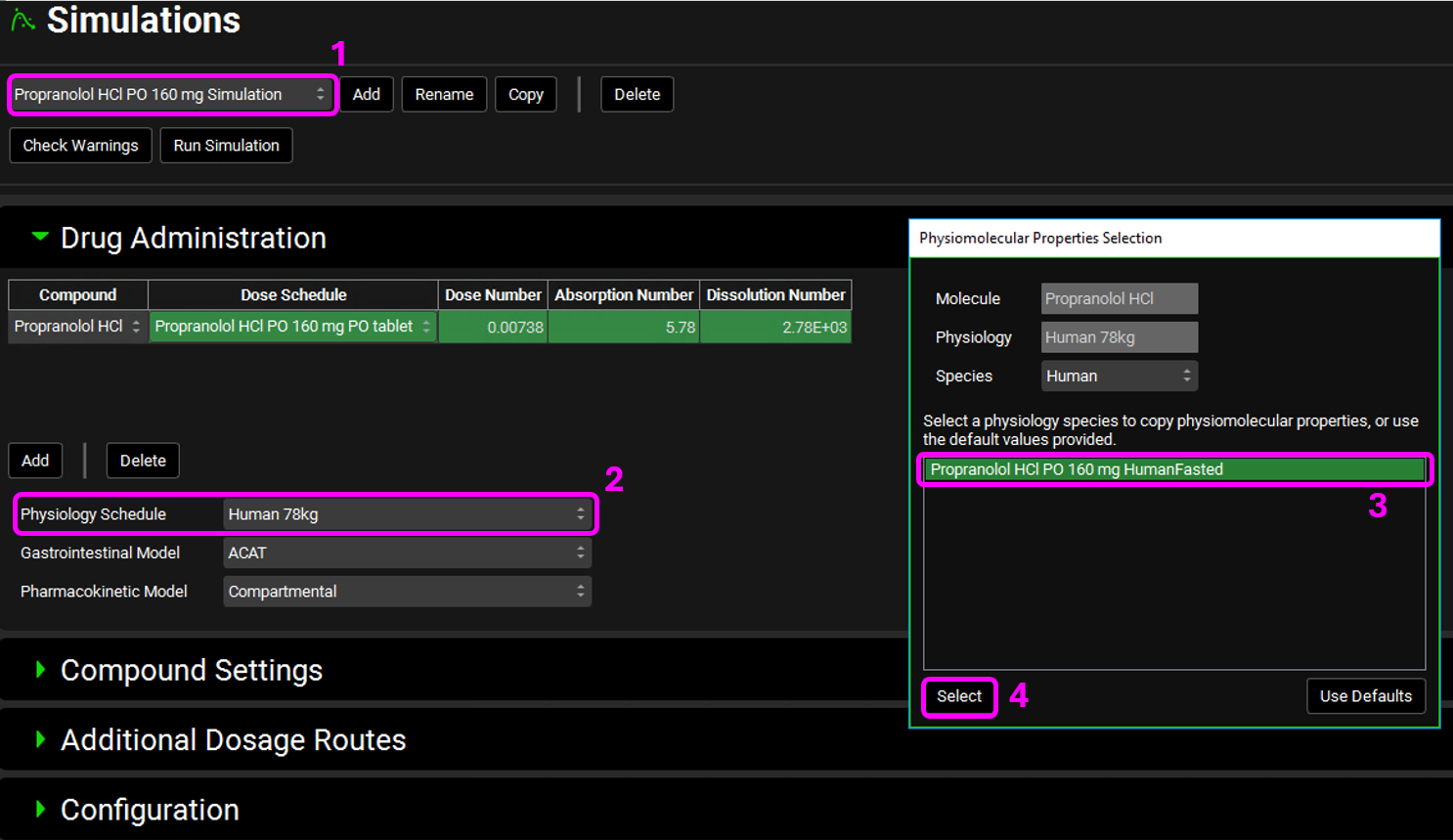The image size is (1453, 840).
Task: Expand the Compound Settings section
Action: [x=40, y=670]
